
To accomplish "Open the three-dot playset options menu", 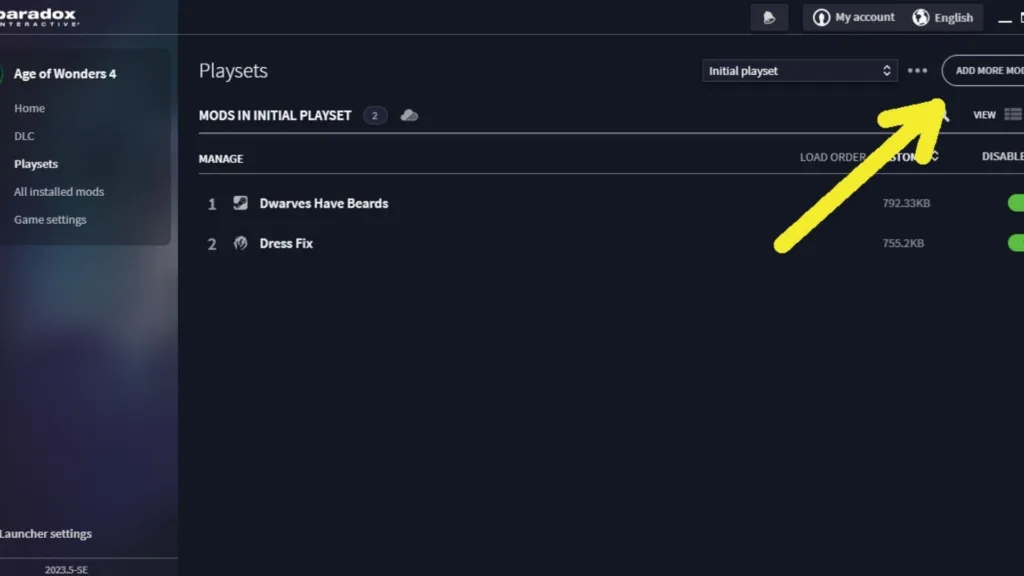I will coord(917,71).
